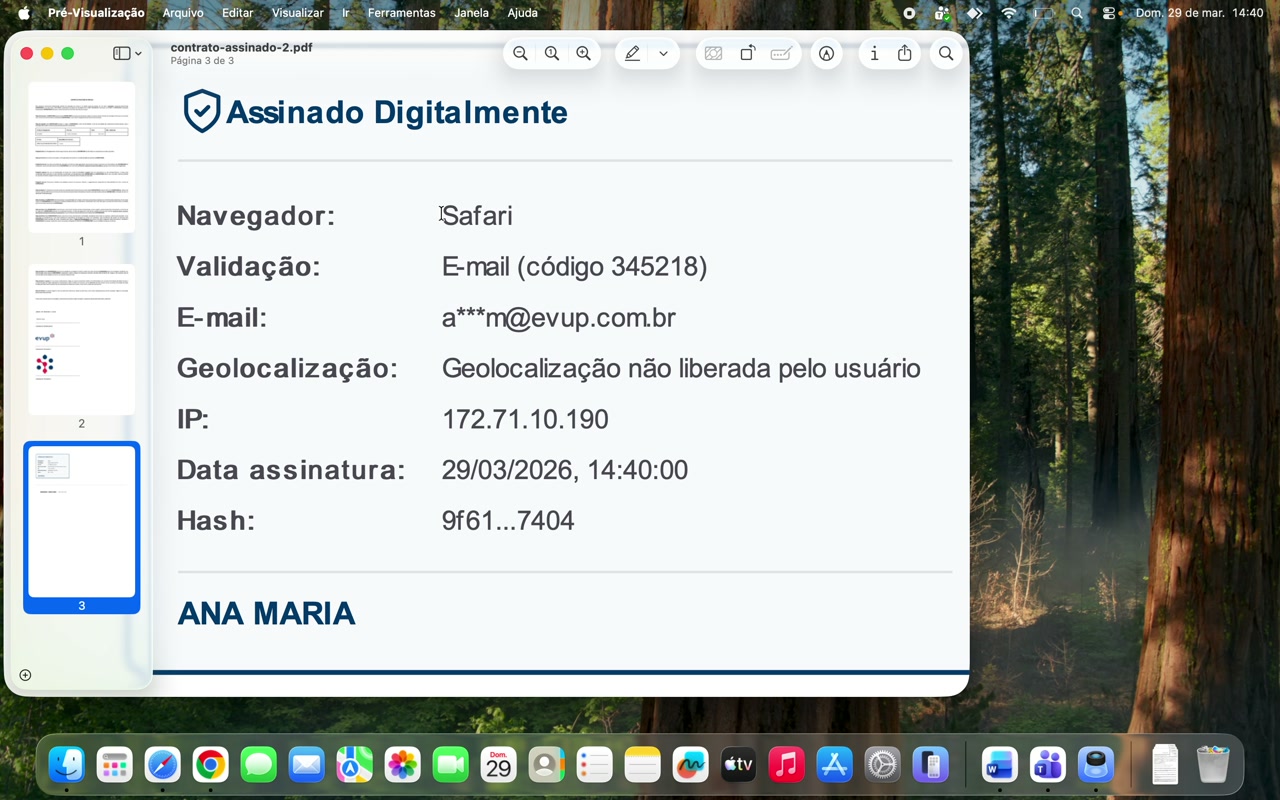Click the Safari browser value

coord(477,216)
